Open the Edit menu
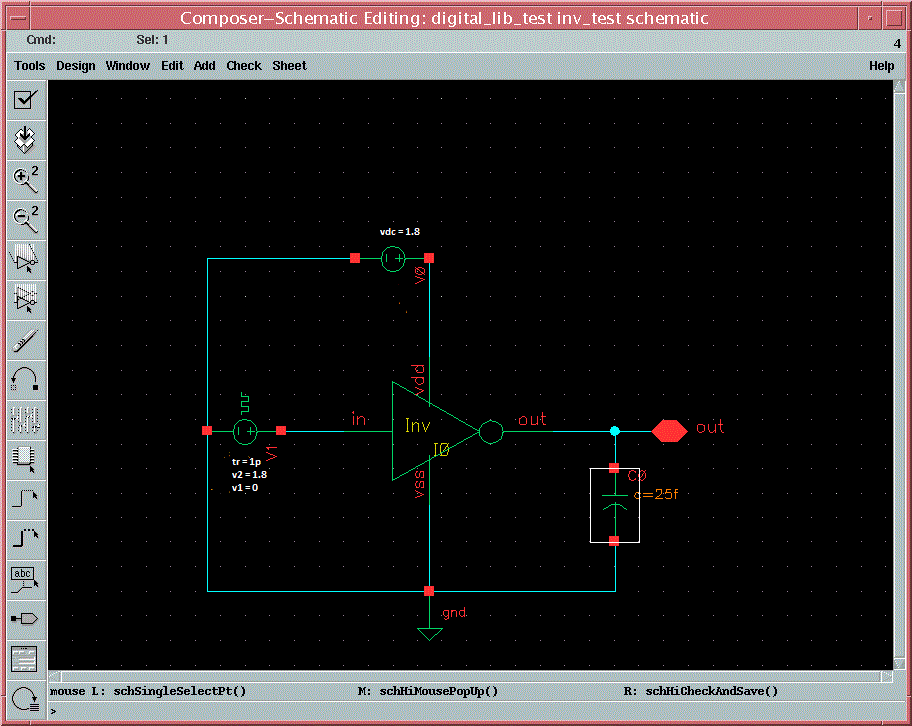The height and width of the screenshot is (726, 912). point(172,66)
